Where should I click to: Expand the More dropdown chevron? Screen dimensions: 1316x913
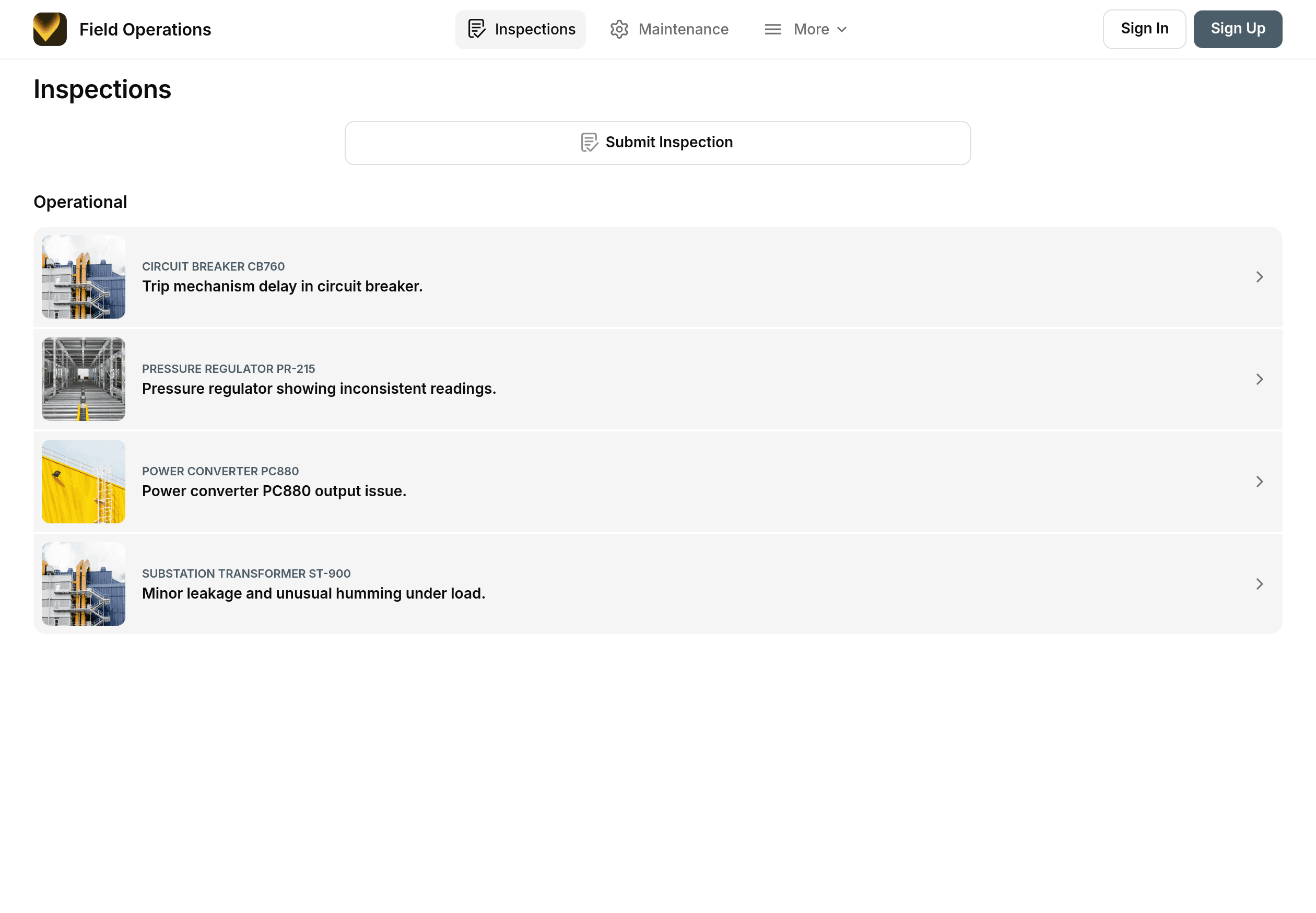click(842, 30)
